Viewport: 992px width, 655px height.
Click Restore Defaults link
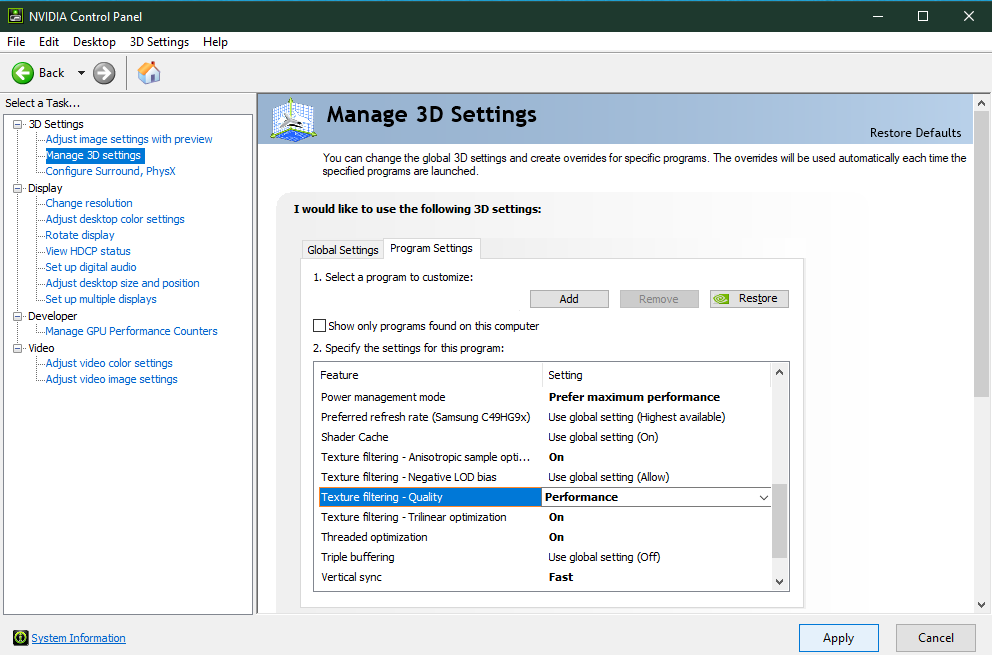(x=915, y=133)
